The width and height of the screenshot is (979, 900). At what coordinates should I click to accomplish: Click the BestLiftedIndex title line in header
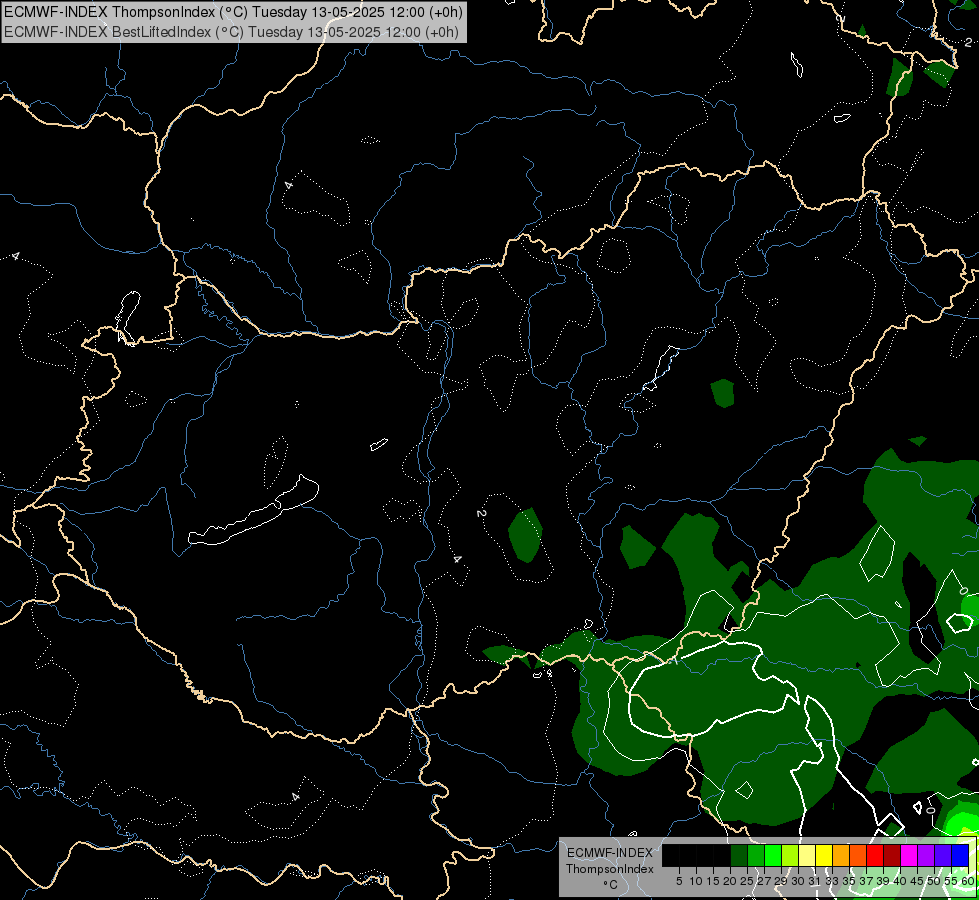coord(232,32)
